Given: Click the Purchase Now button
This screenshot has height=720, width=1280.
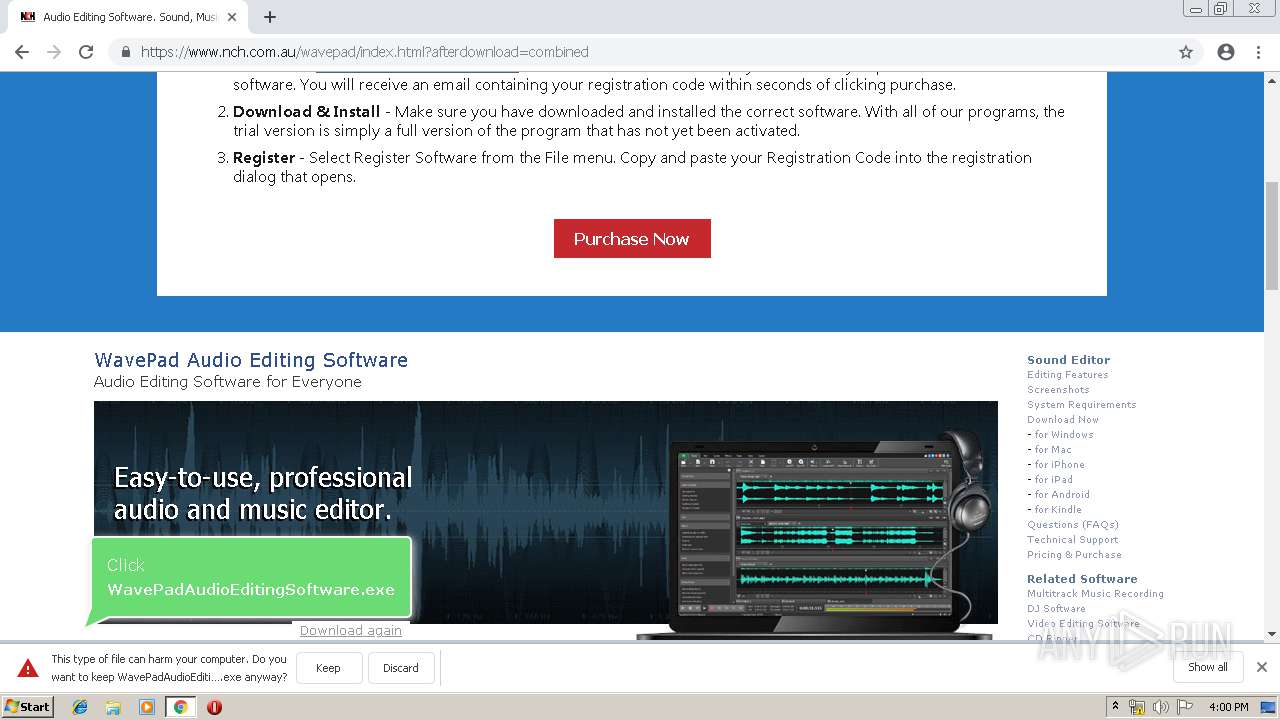Looking at the screenshot, I should [632, 239].
